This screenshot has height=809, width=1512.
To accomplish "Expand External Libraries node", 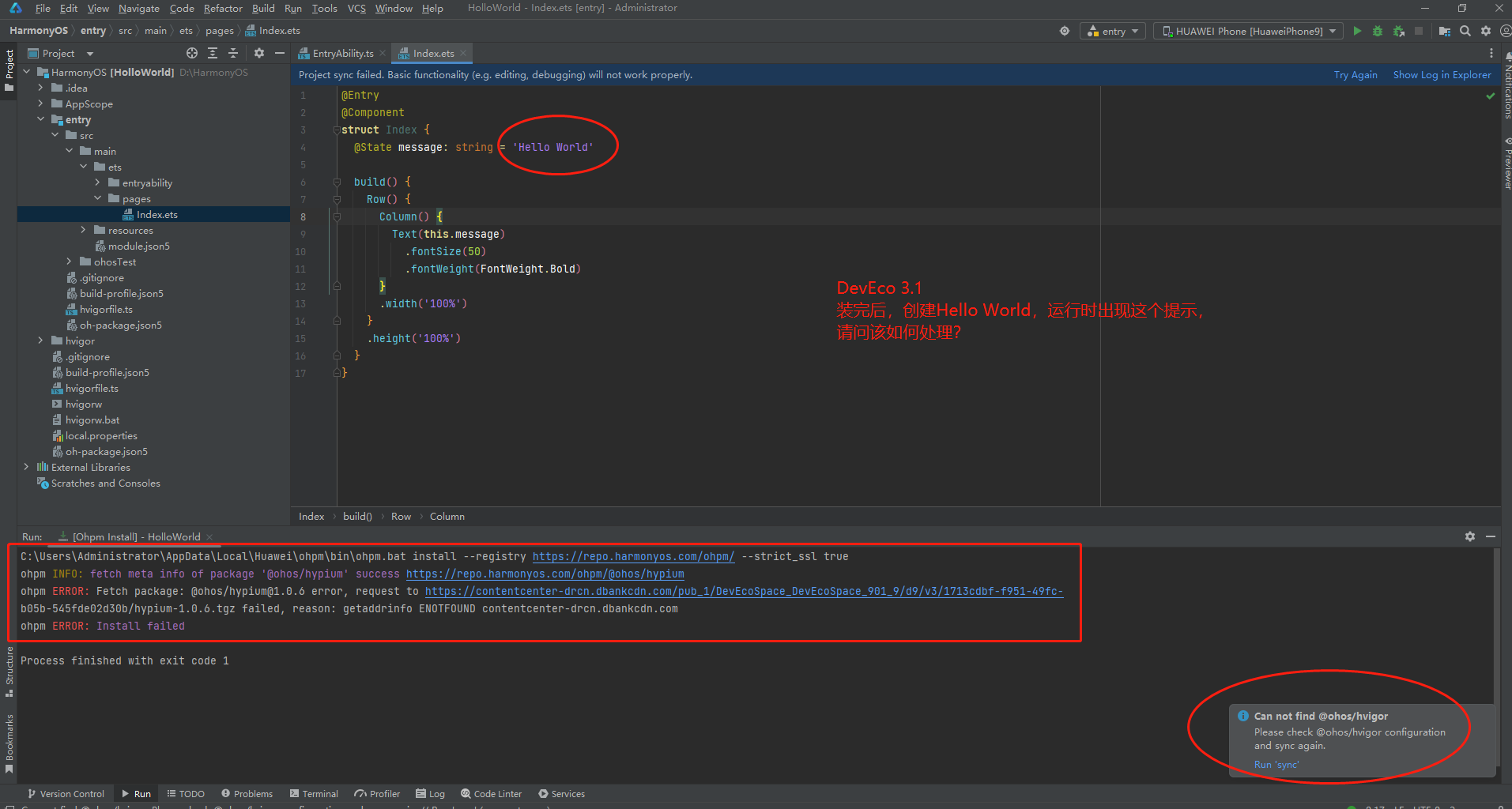I will [x=26, y=467].
